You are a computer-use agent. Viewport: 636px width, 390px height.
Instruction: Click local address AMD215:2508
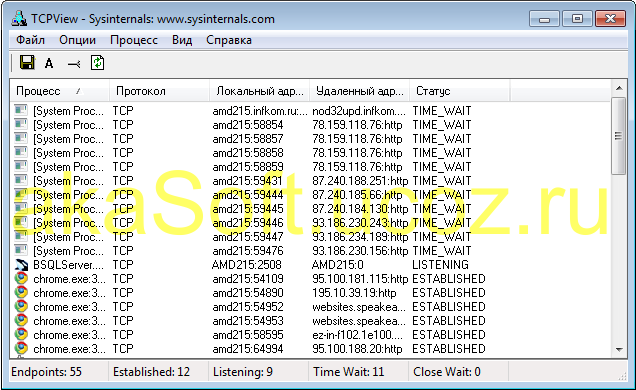(x=247, y=265)
